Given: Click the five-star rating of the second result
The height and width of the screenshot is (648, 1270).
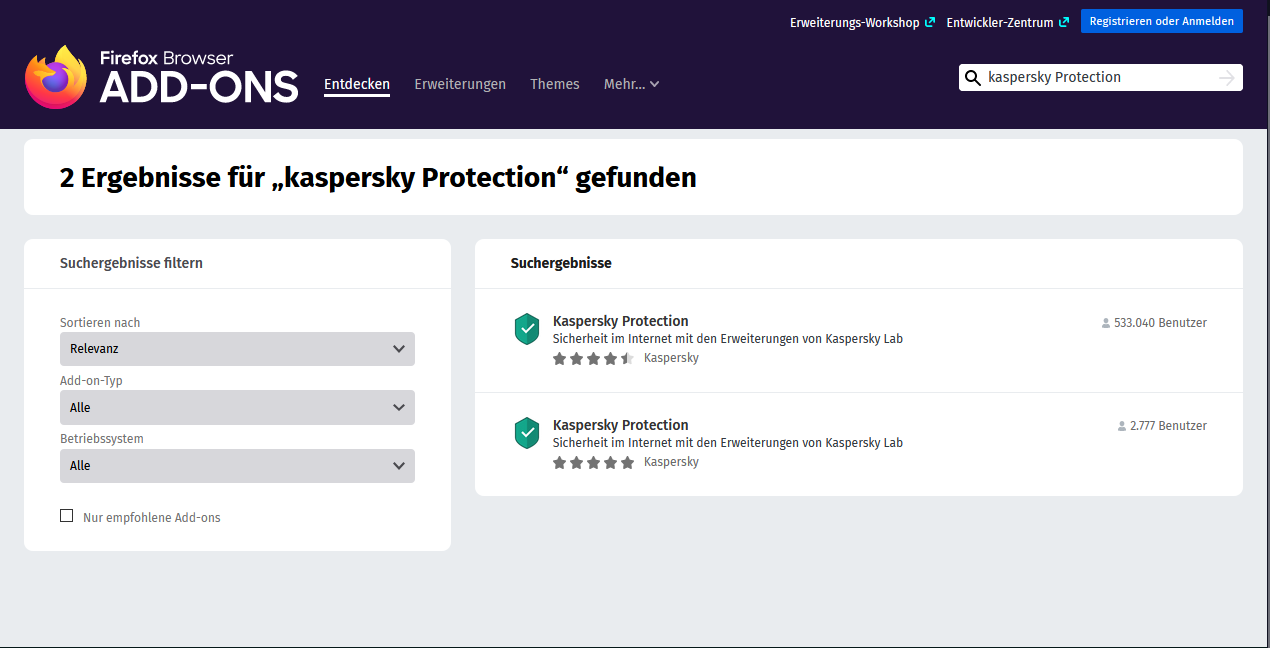Looking at the screenshot, I should 593,462.
